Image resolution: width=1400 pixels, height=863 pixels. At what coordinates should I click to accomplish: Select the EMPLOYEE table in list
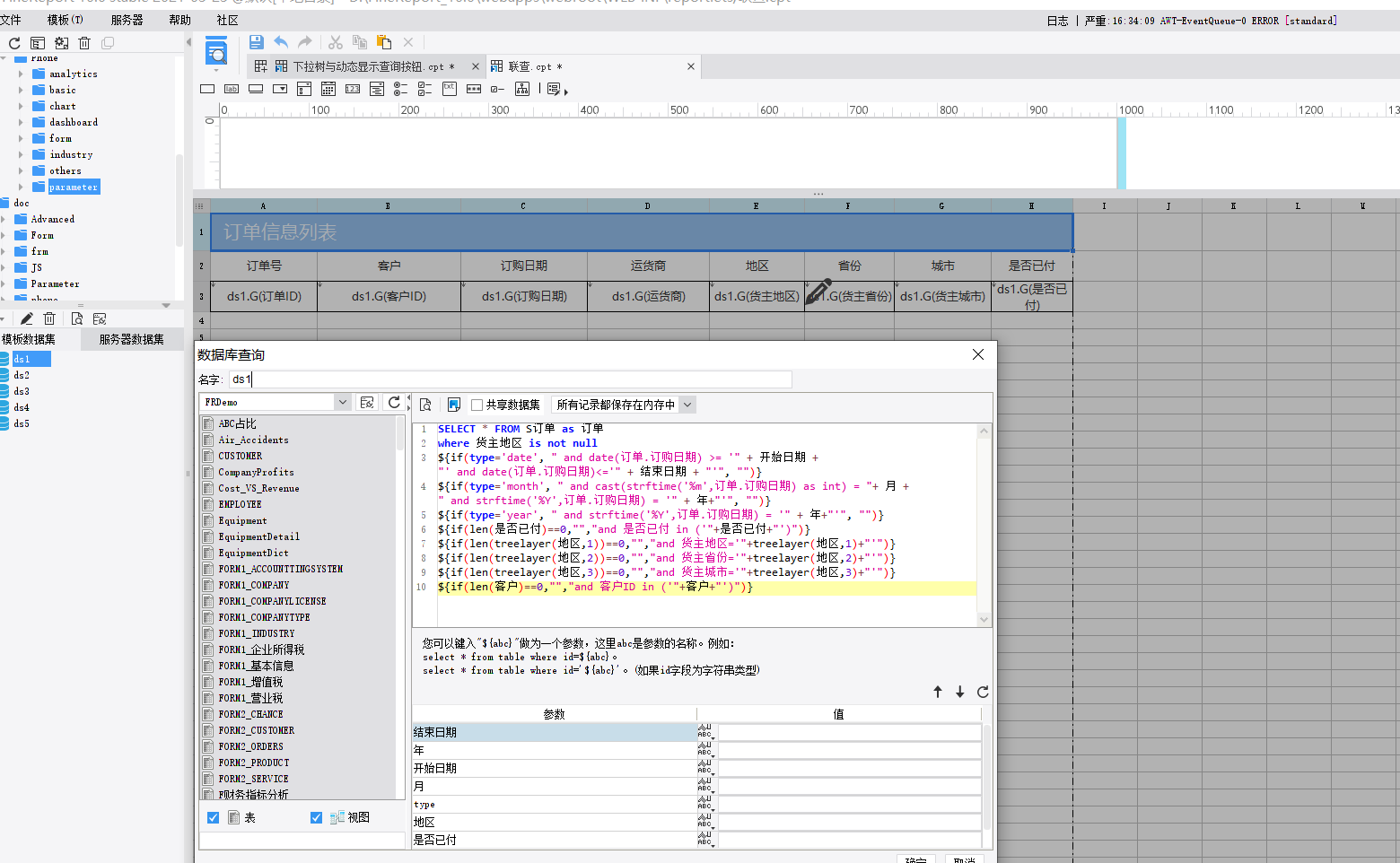[240, 504]
